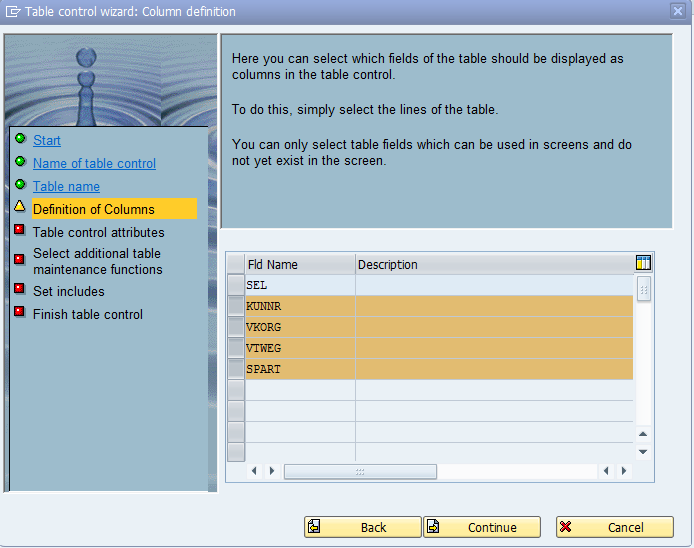Cancel the table control wizard
The image size is (694, 548).
pyautogui.click(x=615, y=527)
